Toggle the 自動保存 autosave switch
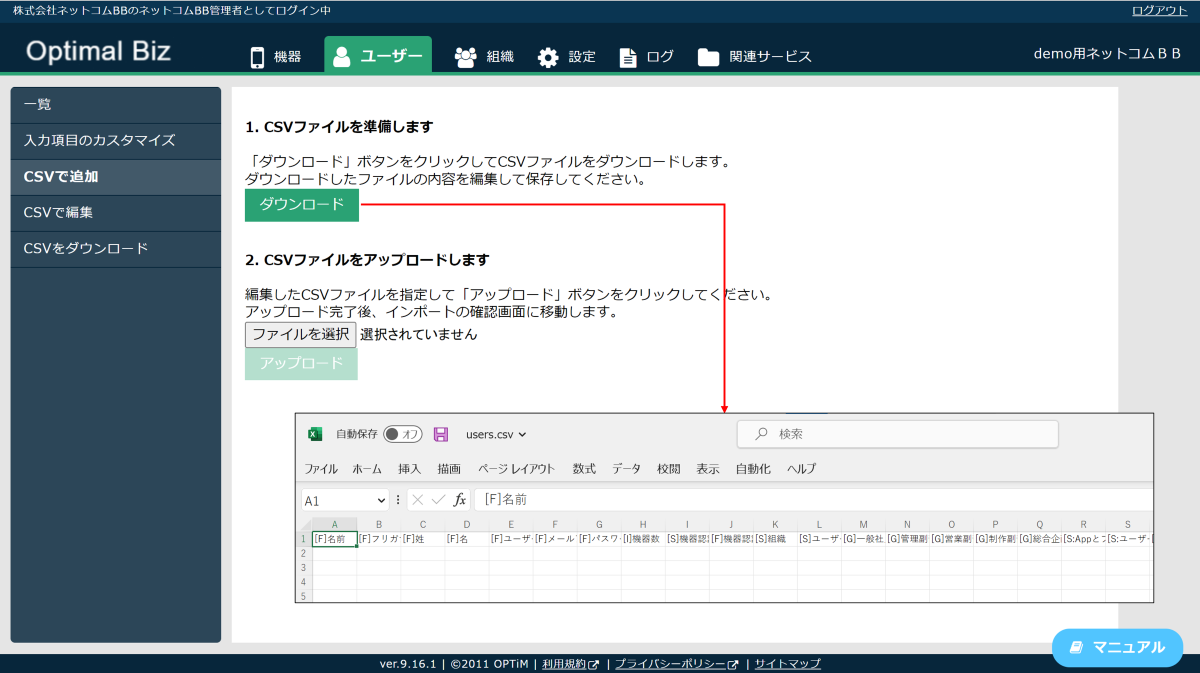Image resolution: width=1200 pixels, height=673 pixels. 403,434
